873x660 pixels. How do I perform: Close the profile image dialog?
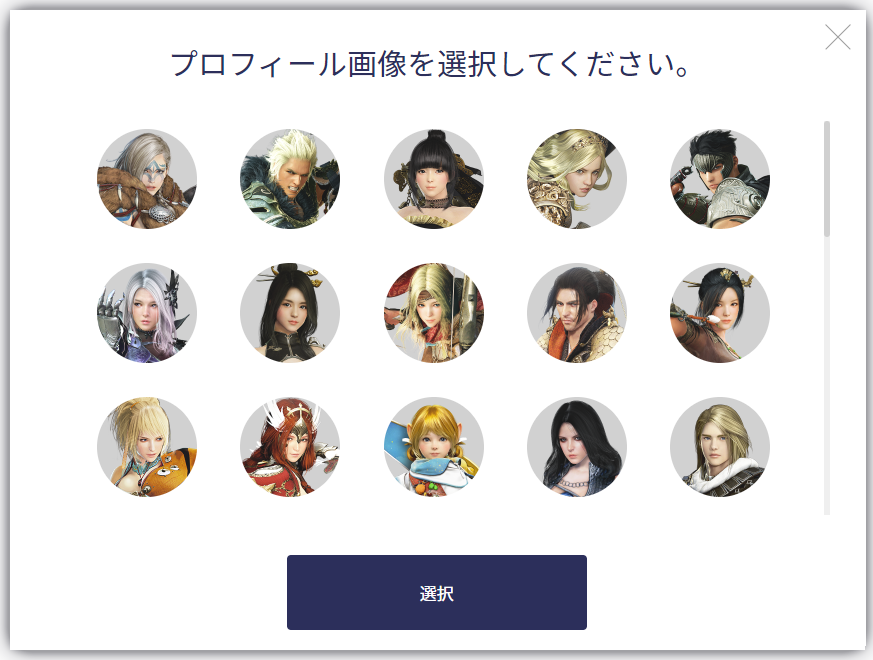(x=837, y=37)
